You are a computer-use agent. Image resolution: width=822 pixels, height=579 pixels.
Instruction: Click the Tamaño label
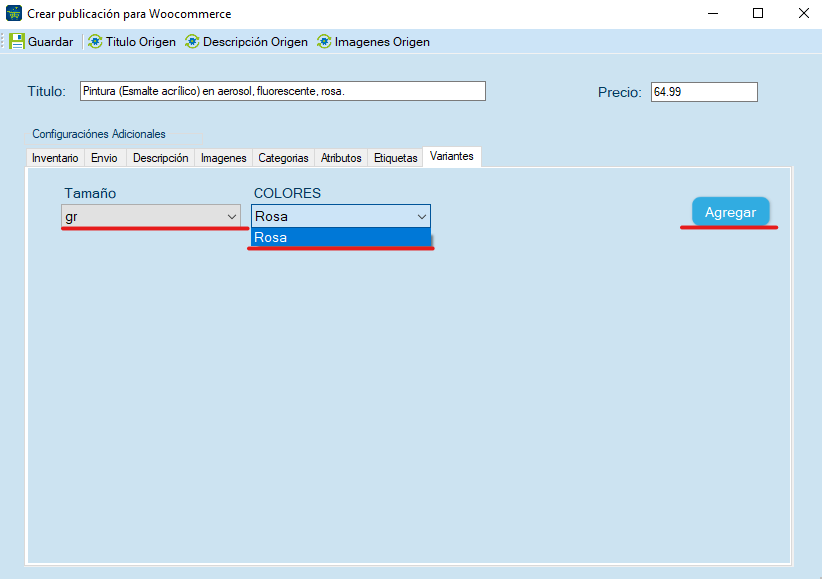[90, 193]
